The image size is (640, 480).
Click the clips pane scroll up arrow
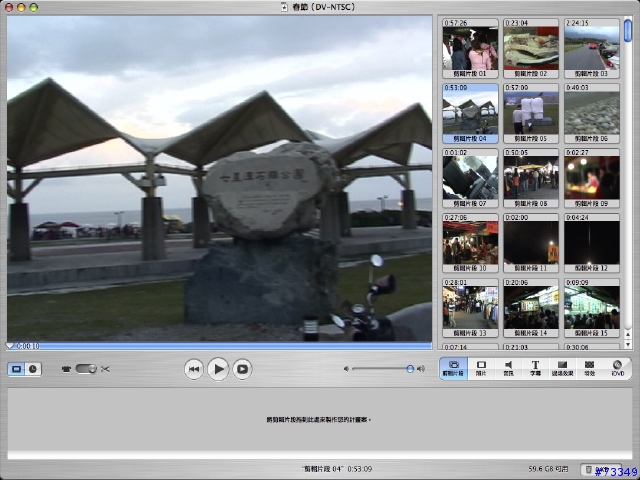tap(628, 335)
